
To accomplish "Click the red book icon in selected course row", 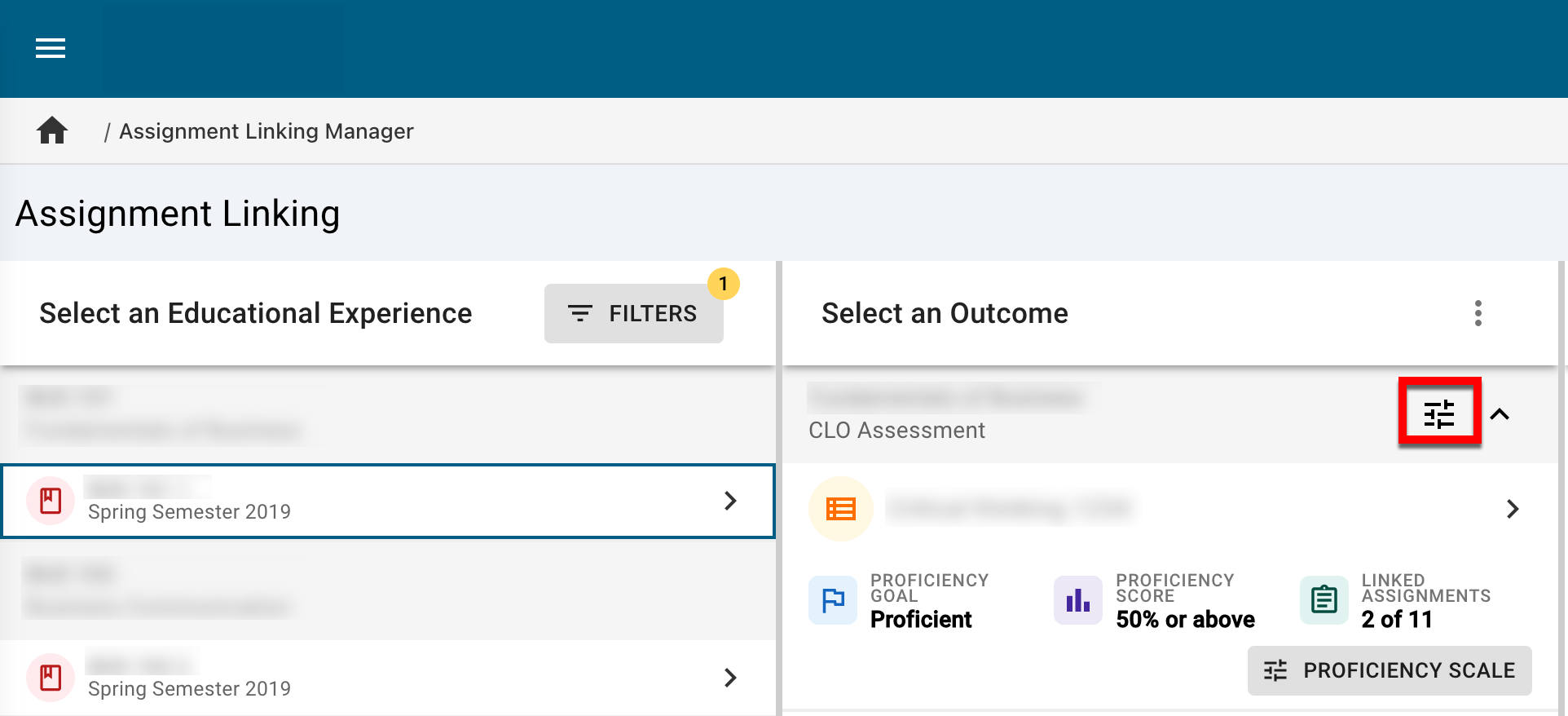I will point(51,501).
